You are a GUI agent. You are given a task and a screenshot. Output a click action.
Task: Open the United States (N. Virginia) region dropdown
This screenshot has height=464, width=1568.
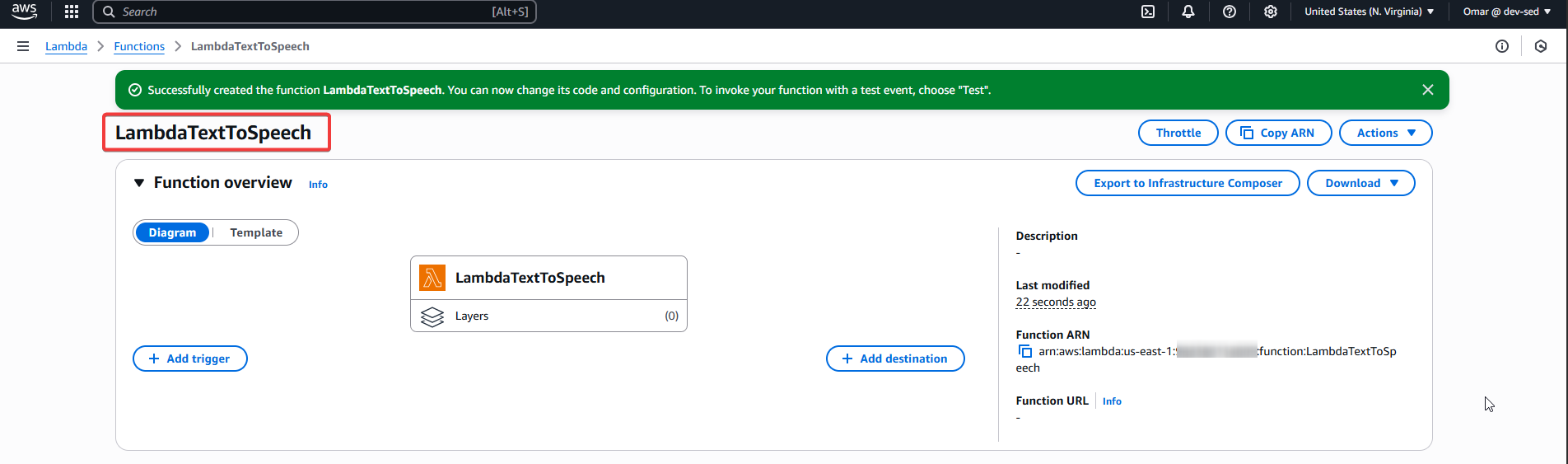coord(1370,12)
